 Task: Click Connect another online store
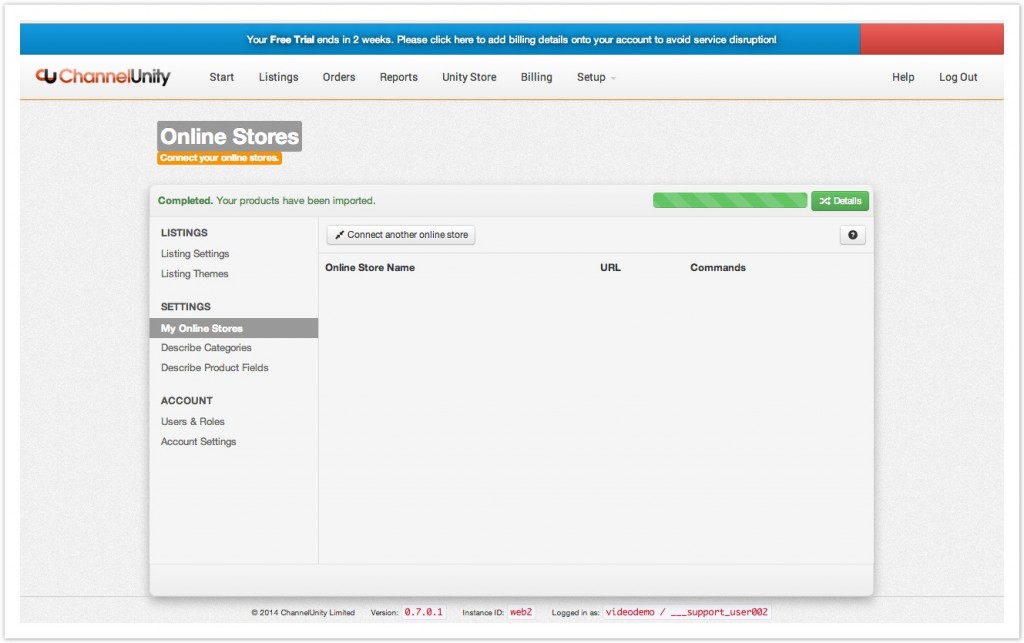(400, 234)
